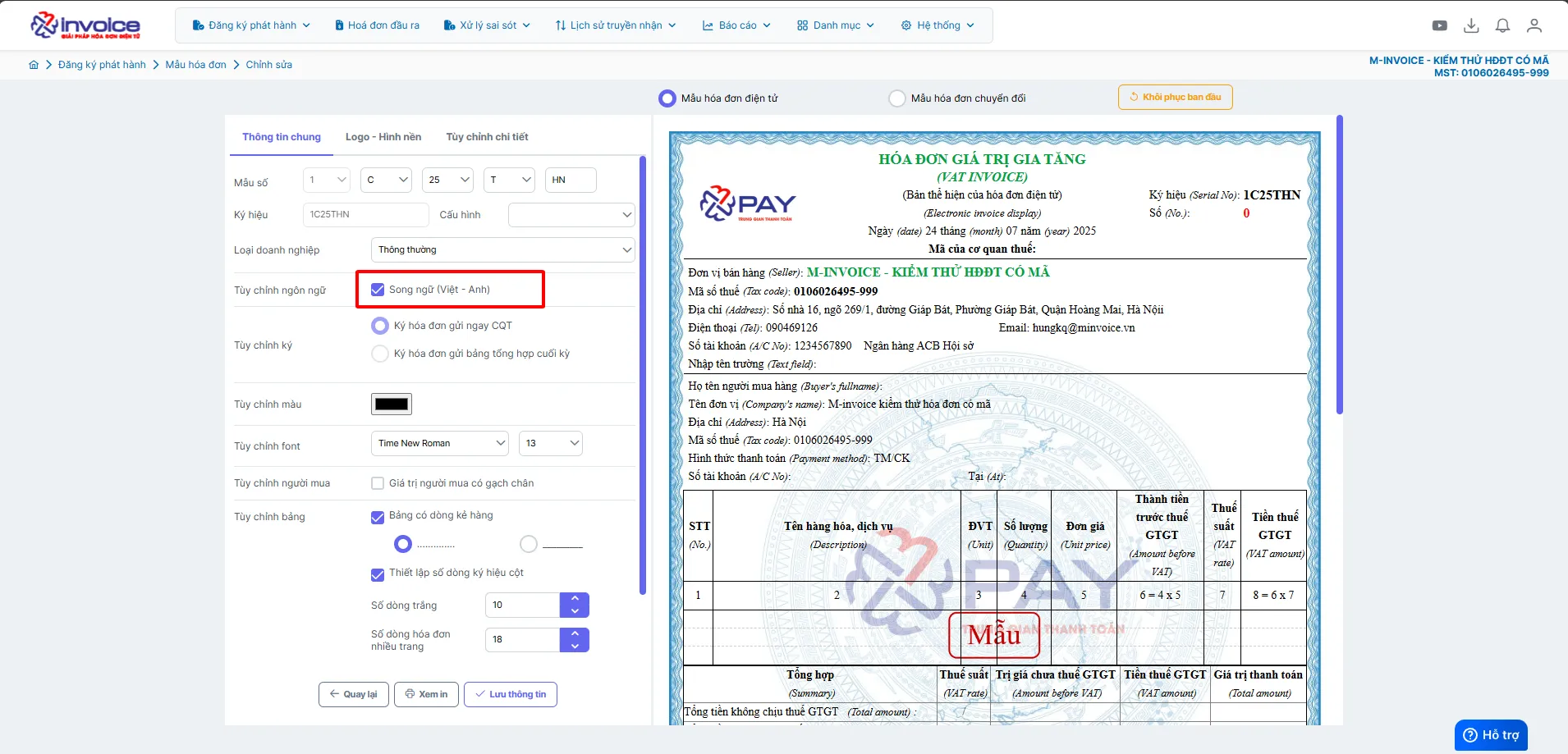
Task: Click the M-Invoice logo
Action: coord(85,25)
